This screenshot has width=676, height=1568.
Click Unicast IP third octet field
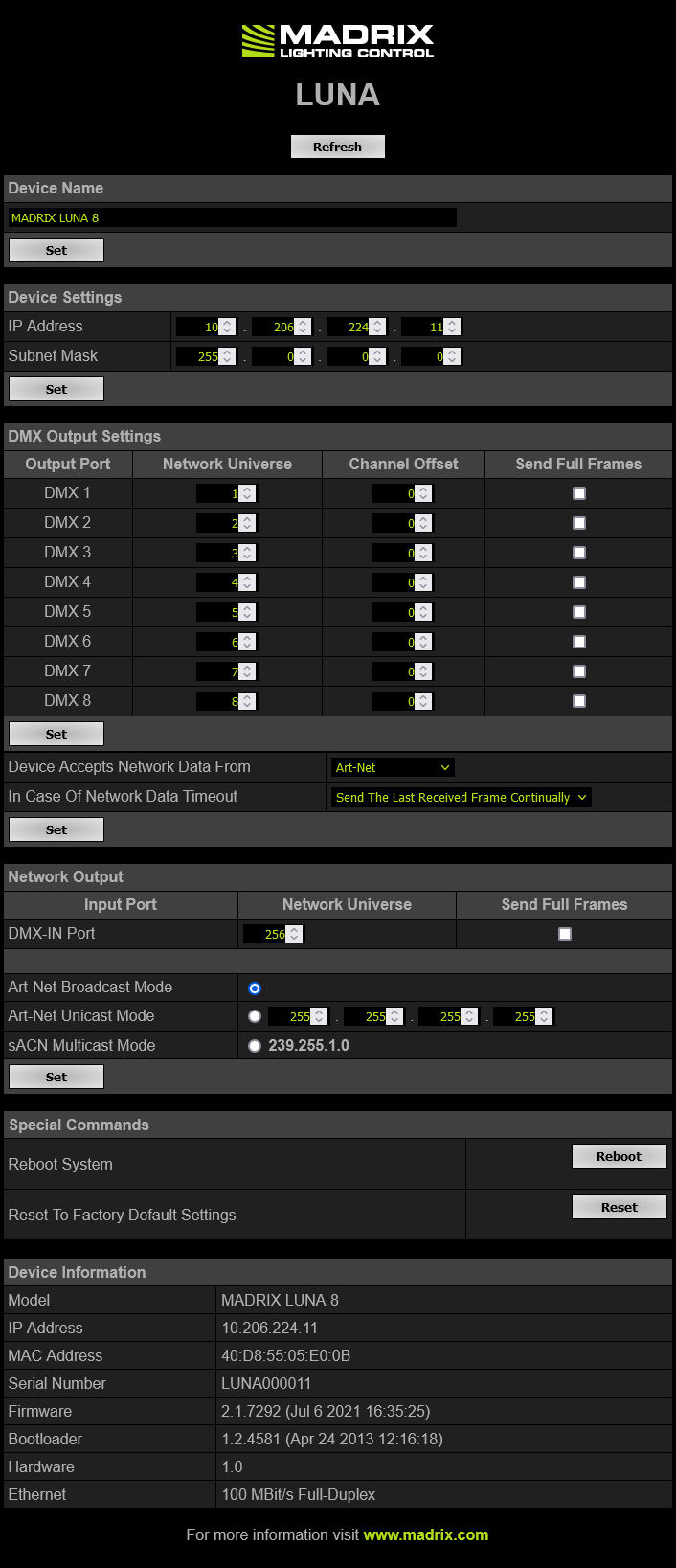tap(448, 1016)
